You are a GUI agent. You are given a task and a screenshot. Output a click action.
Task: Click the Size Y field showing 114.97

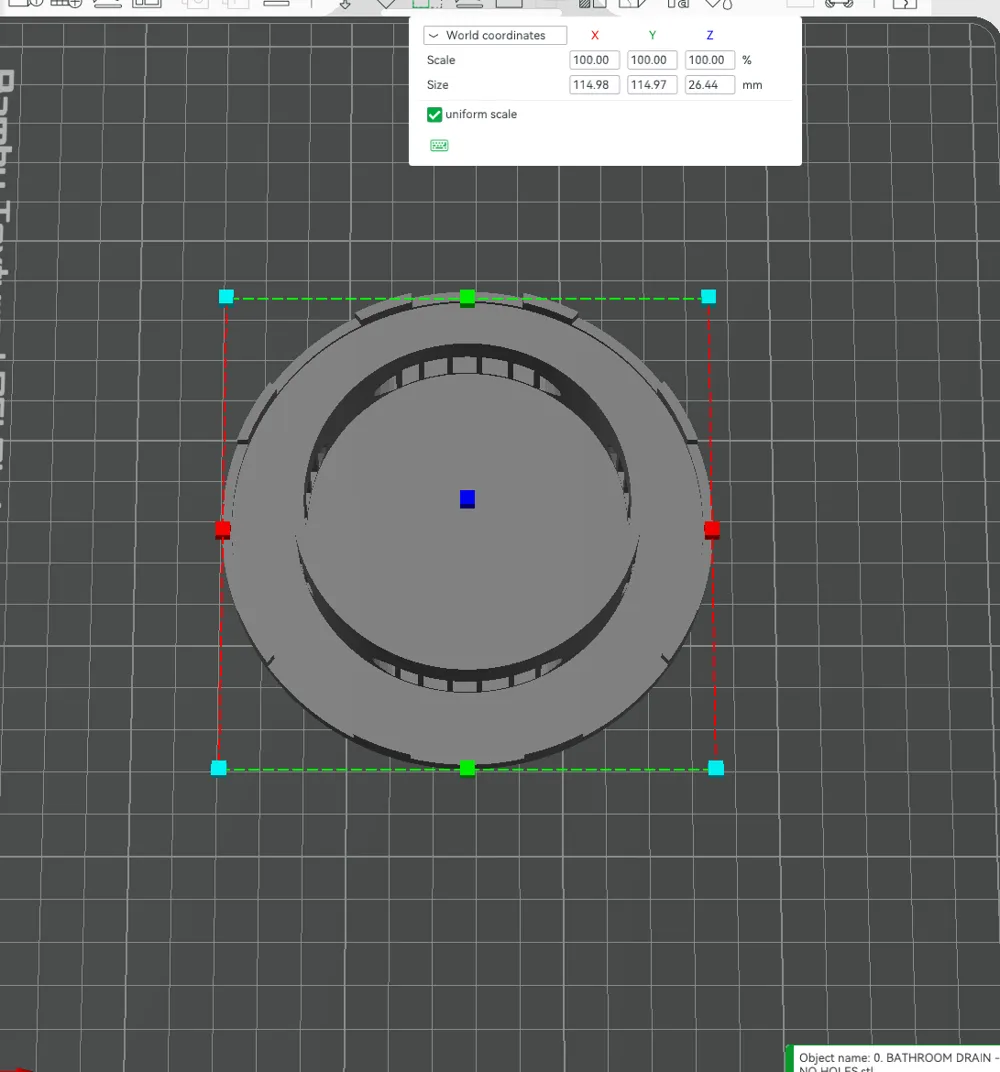[651, 85]
